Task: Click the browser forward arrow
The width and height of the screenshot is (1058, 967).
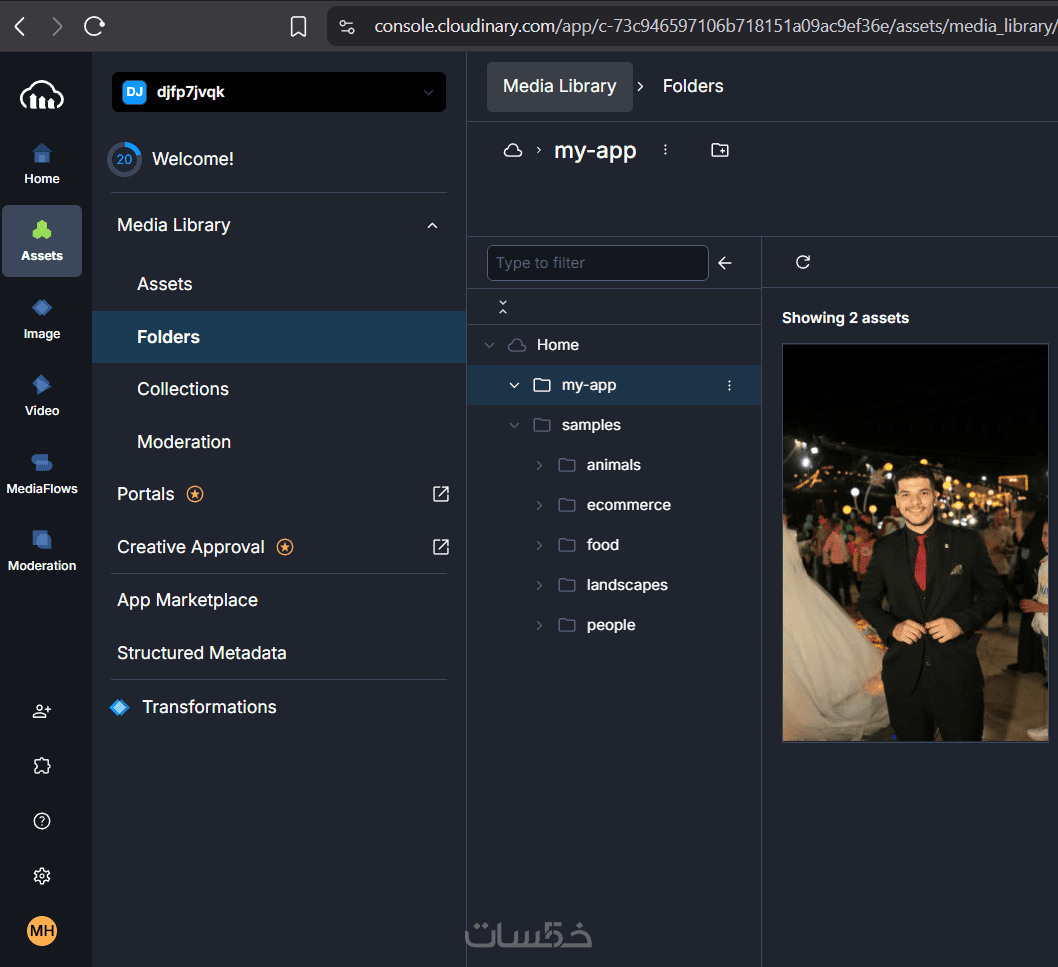Action: (x=57, y=26)
